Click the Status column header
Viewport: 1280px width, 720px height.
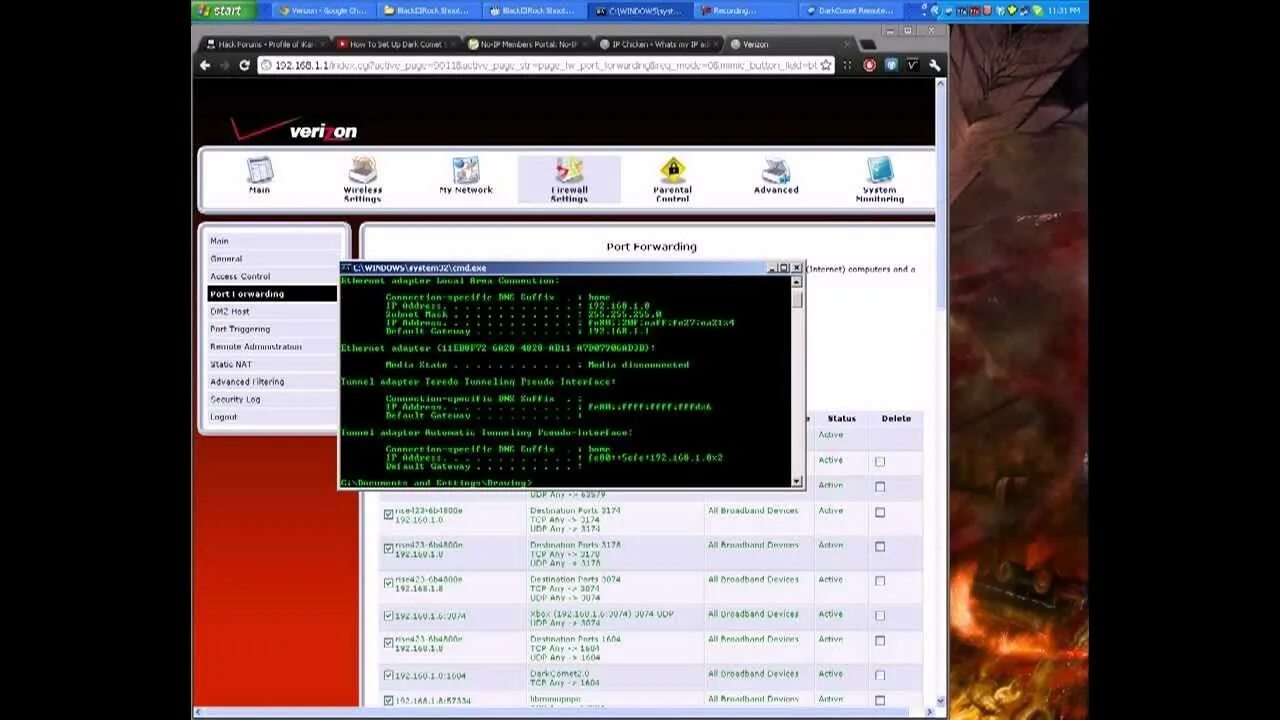pos(842,419)
